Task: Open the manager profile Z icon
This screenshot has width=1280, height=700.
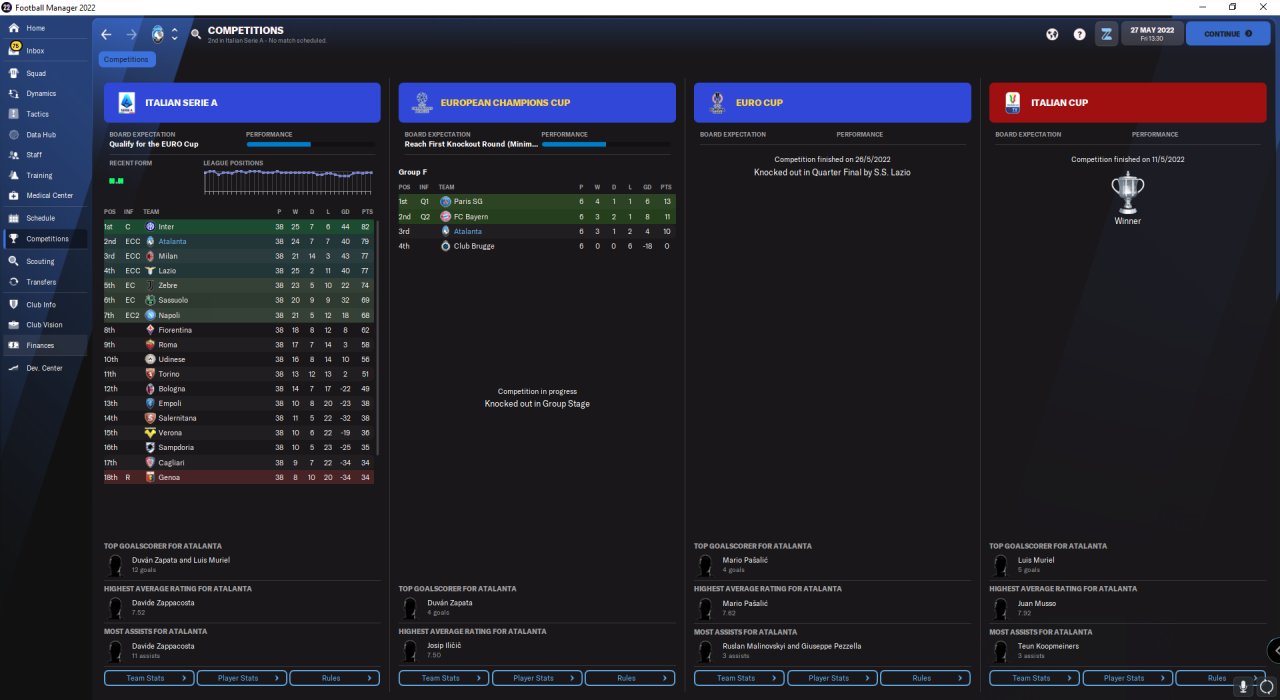Action: pos(1106,34)
